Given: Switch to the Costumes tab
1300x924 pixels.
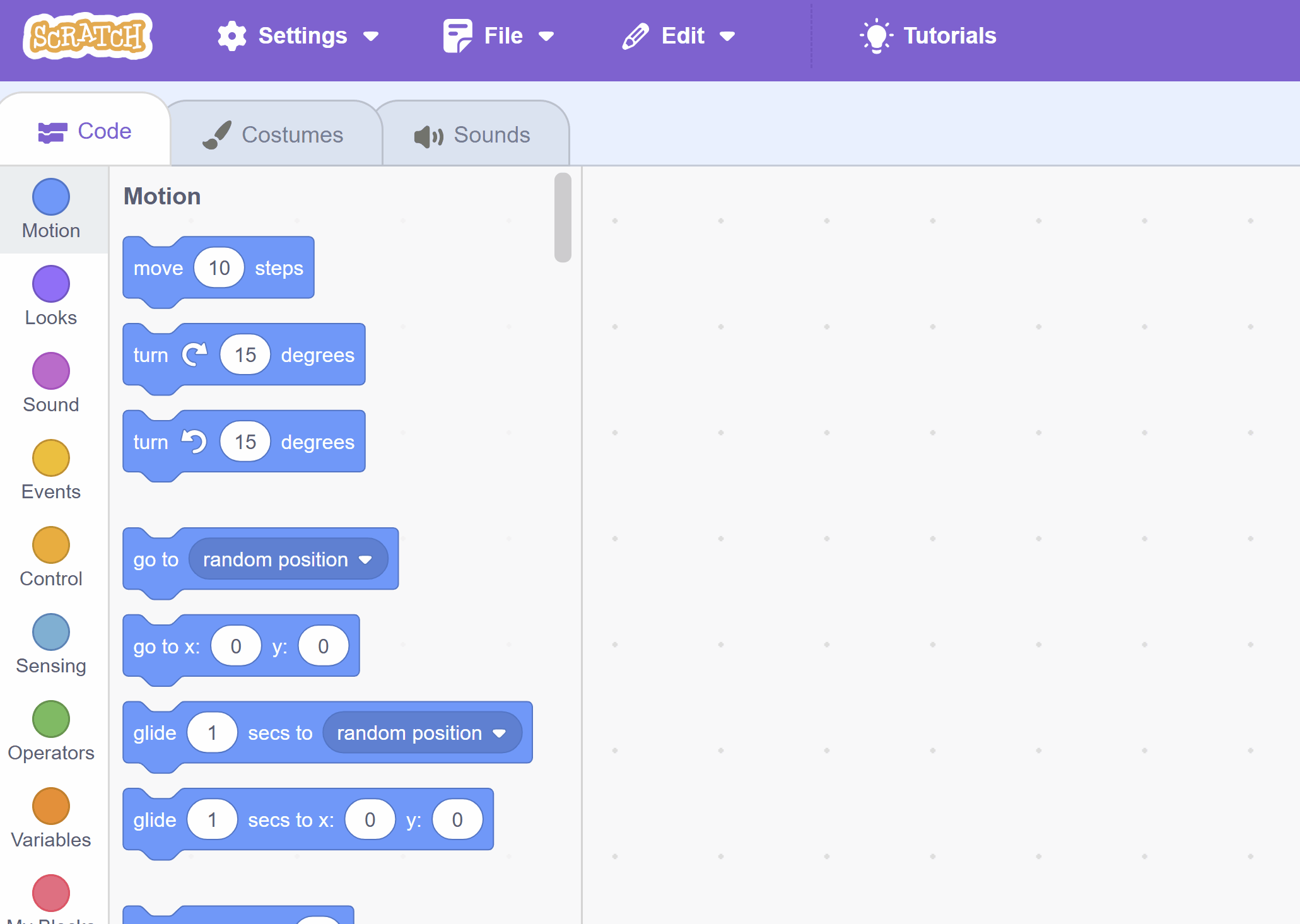Looking at the screenshot, I should (274, 134).
